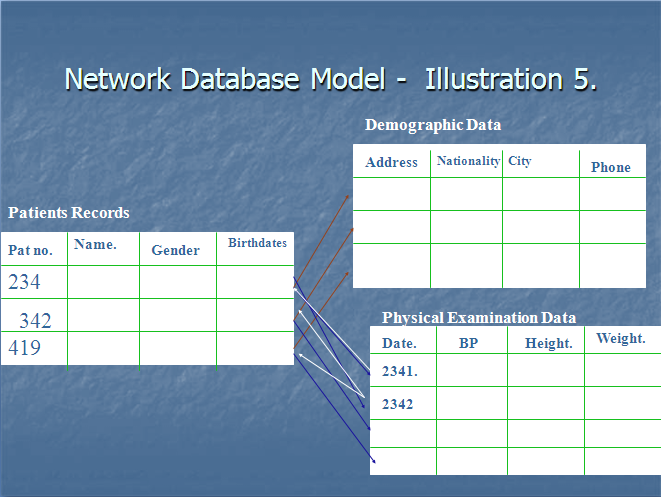The height and width of the screenshot is (497, 661).
Task: Select patient number 234 cell
Action: 25,282
